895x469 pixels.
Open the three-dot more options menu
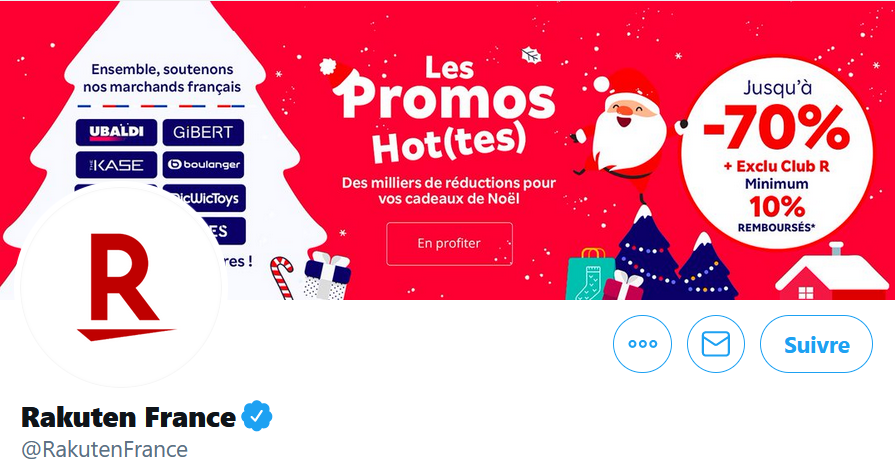pos(642,344)
